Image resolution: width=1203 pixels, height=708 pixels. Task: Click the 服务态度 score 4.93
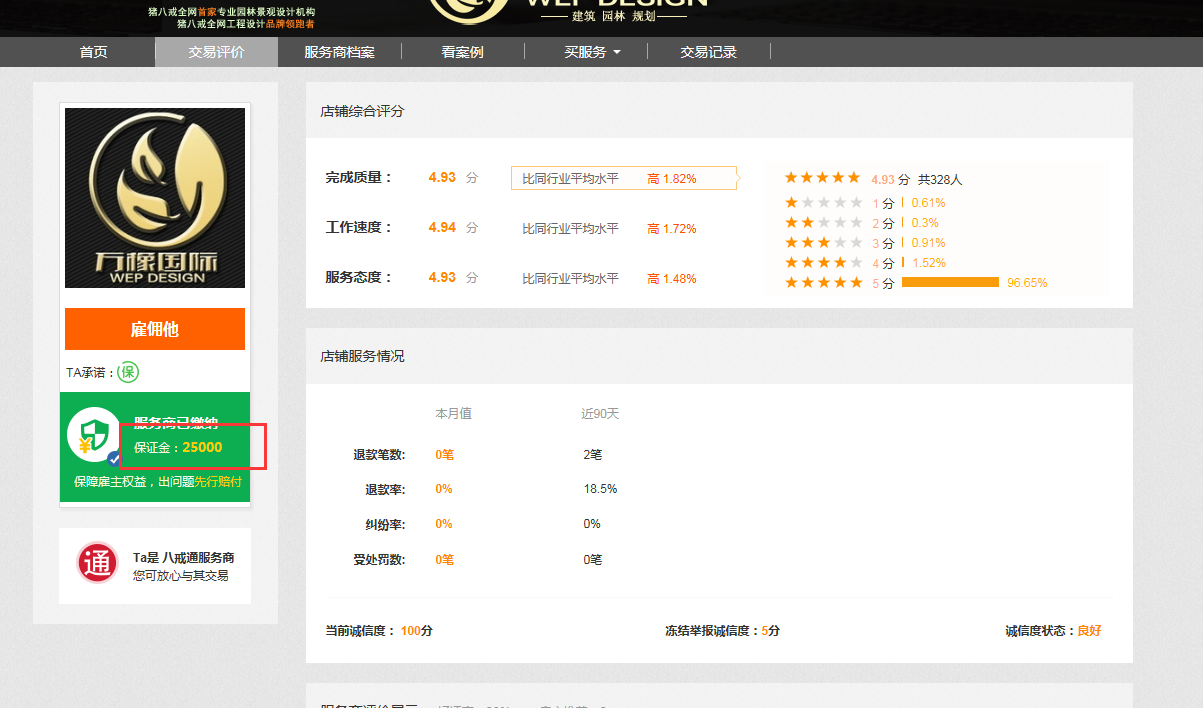[442, 277]
